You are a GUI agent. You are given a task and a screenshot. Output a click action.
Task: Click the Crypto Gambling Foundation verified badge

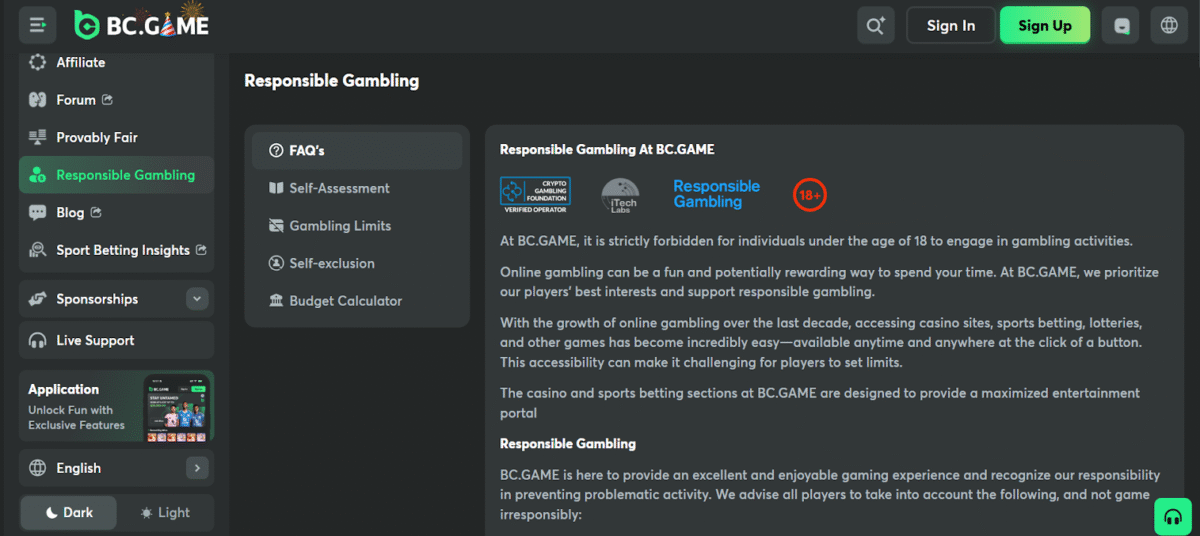click(x=535, y=195)
